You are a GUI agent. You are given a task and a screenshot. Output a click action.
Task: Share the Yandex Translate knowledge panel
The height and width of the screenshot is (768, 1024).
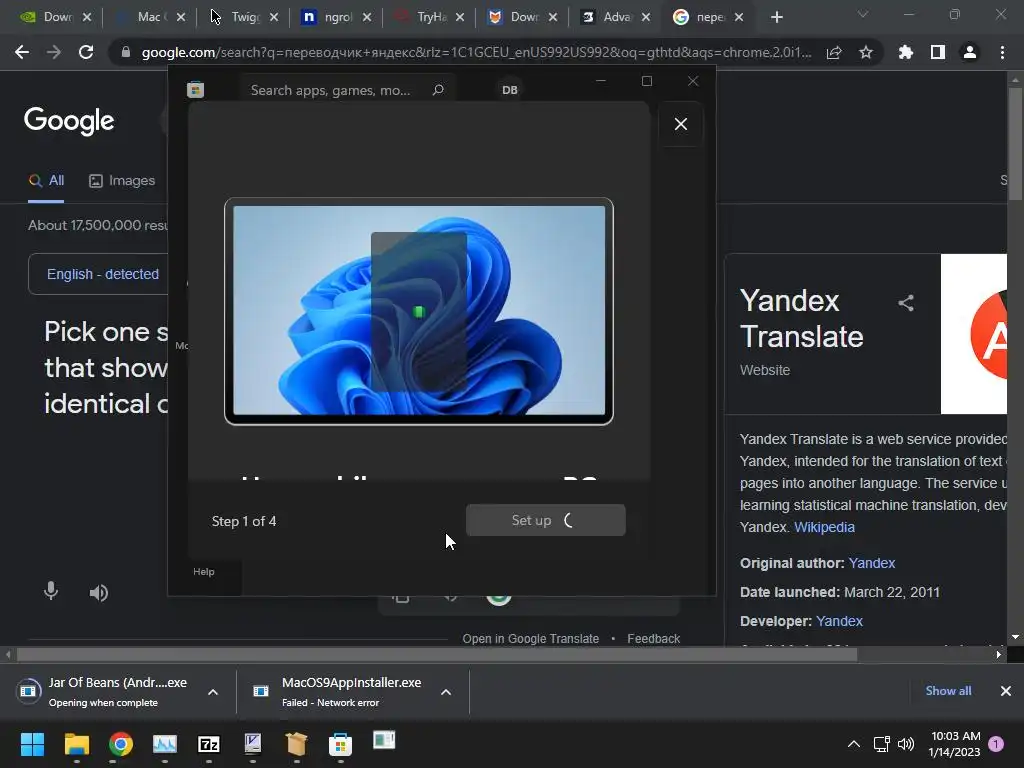[906, 303]
